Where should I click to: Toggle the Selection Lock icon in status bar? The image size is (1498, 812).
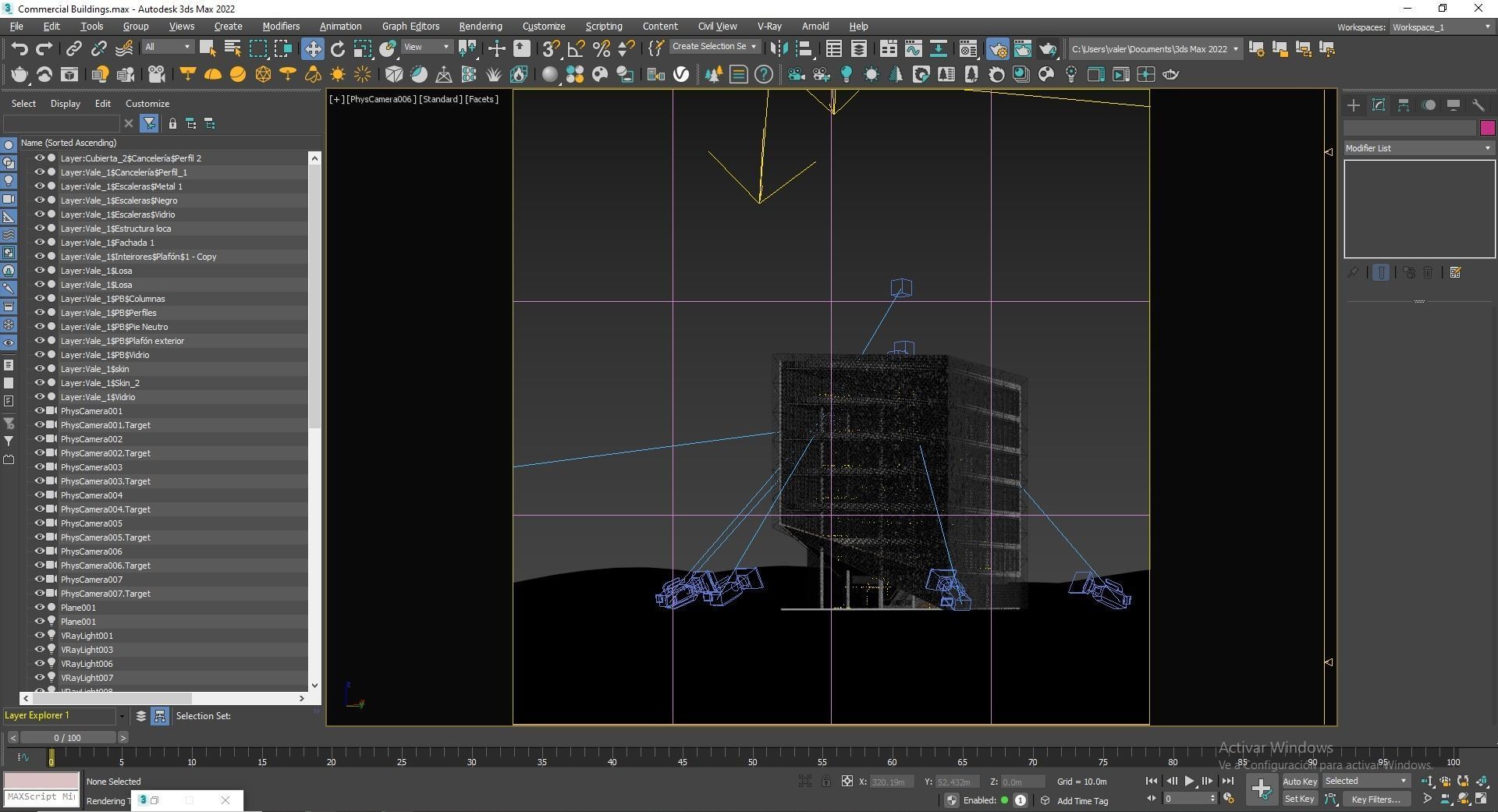coord(825,782)
